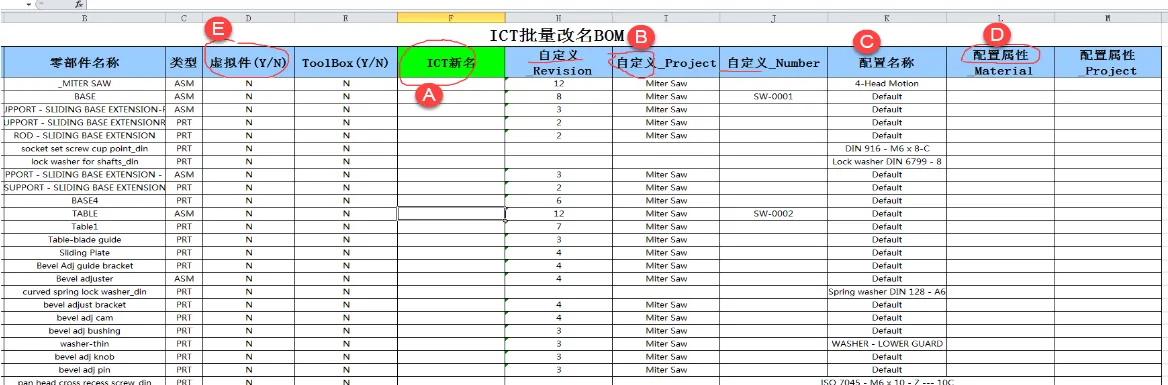Click Miter Saw project in BASE row

[666, 97]
